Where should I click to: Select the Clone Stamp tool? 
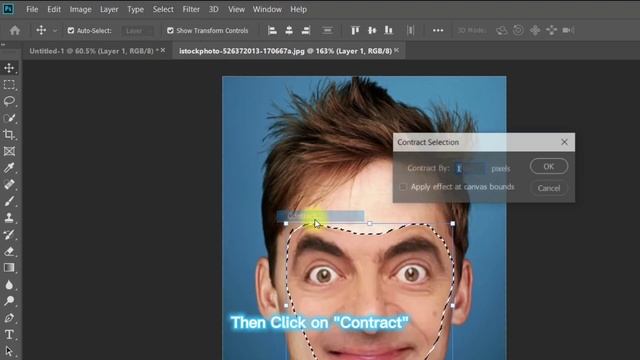(9, 218)
